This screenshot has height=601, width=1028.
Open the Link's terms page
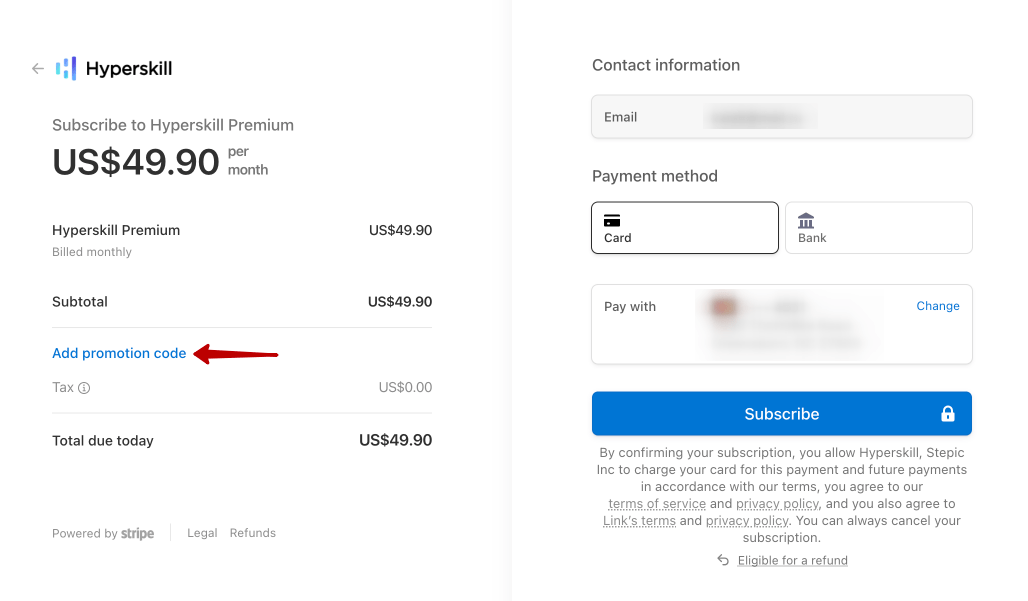coord(639,520)
